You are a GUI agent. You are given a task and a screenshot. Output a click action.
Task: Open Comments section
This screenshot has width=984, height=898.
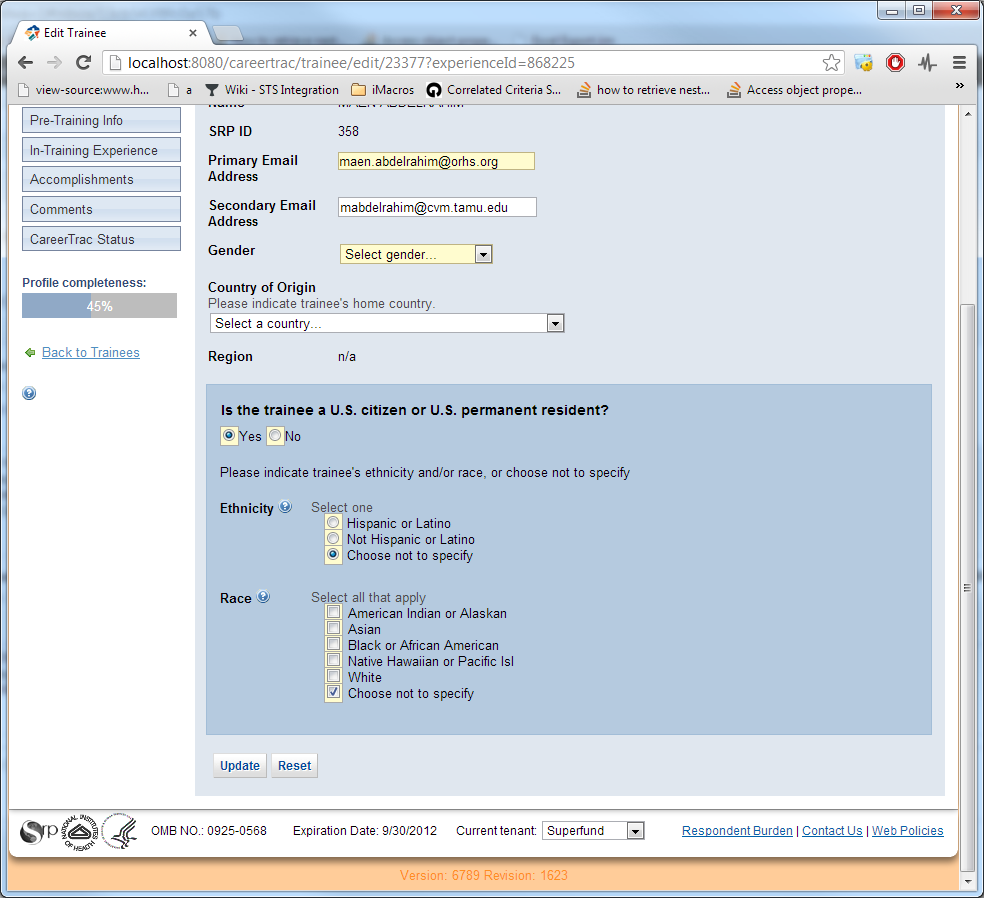(x=101, y=209)
